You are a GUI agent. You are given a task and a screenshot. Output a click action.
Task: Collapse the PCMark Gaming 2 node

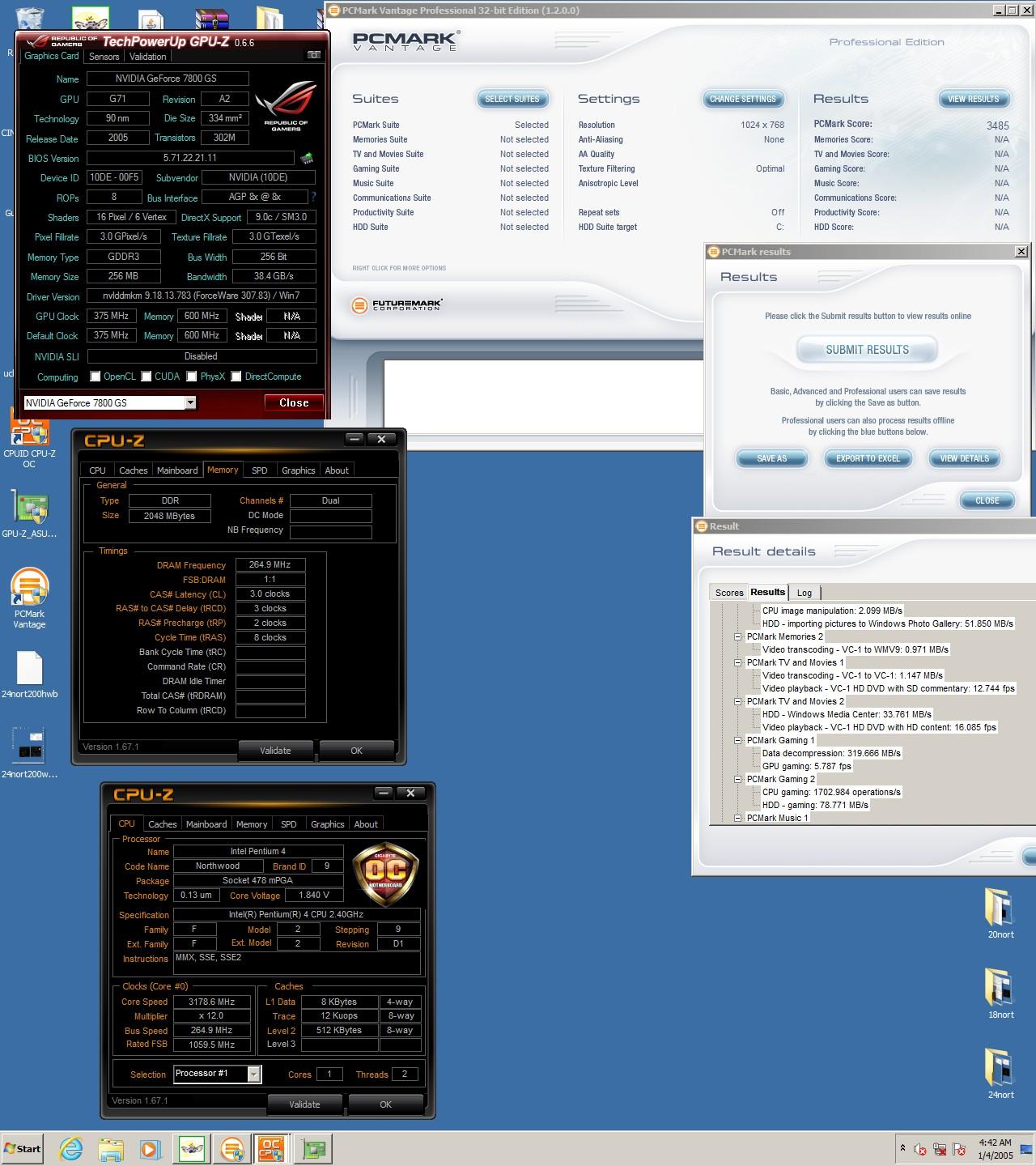[x=737, y=779]
